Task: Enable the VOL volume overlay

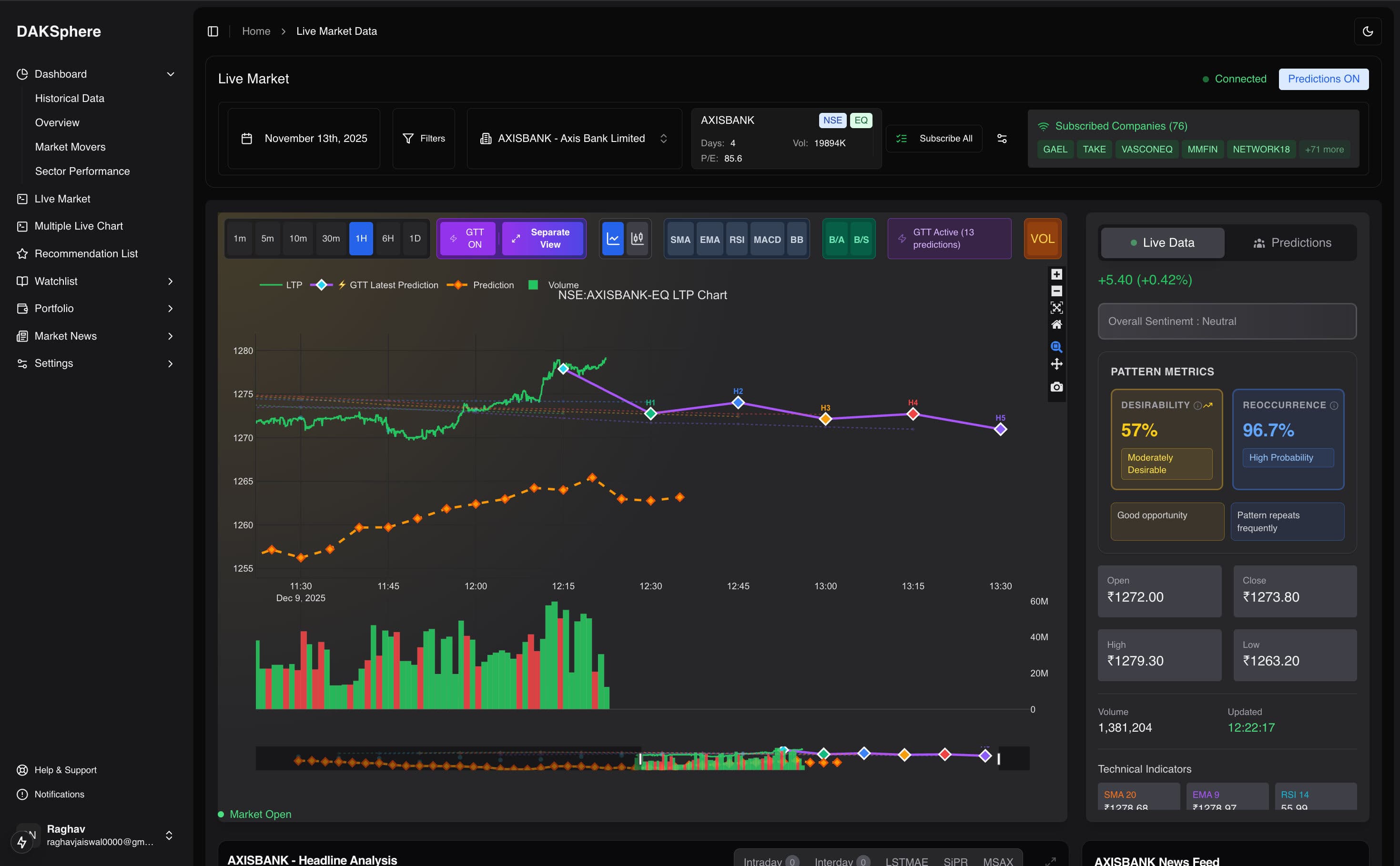Action: 1042,238
